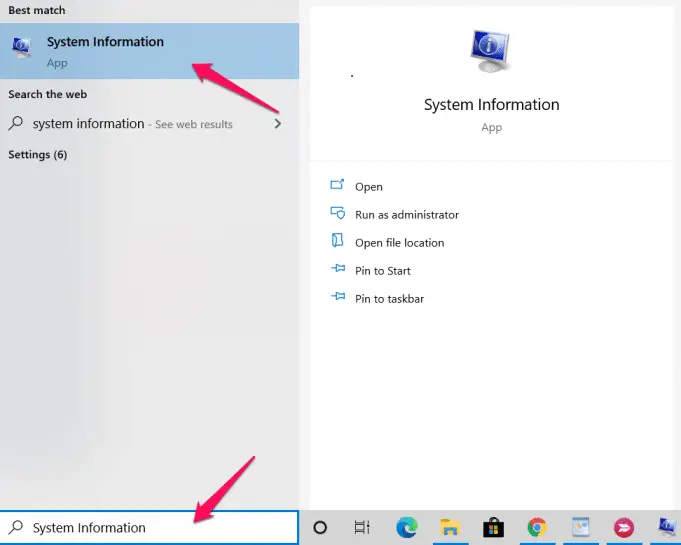Launch Google Chrome from the taskbar
The width and height of the screenshot is (681, 545).
click(x=537, y=528)
